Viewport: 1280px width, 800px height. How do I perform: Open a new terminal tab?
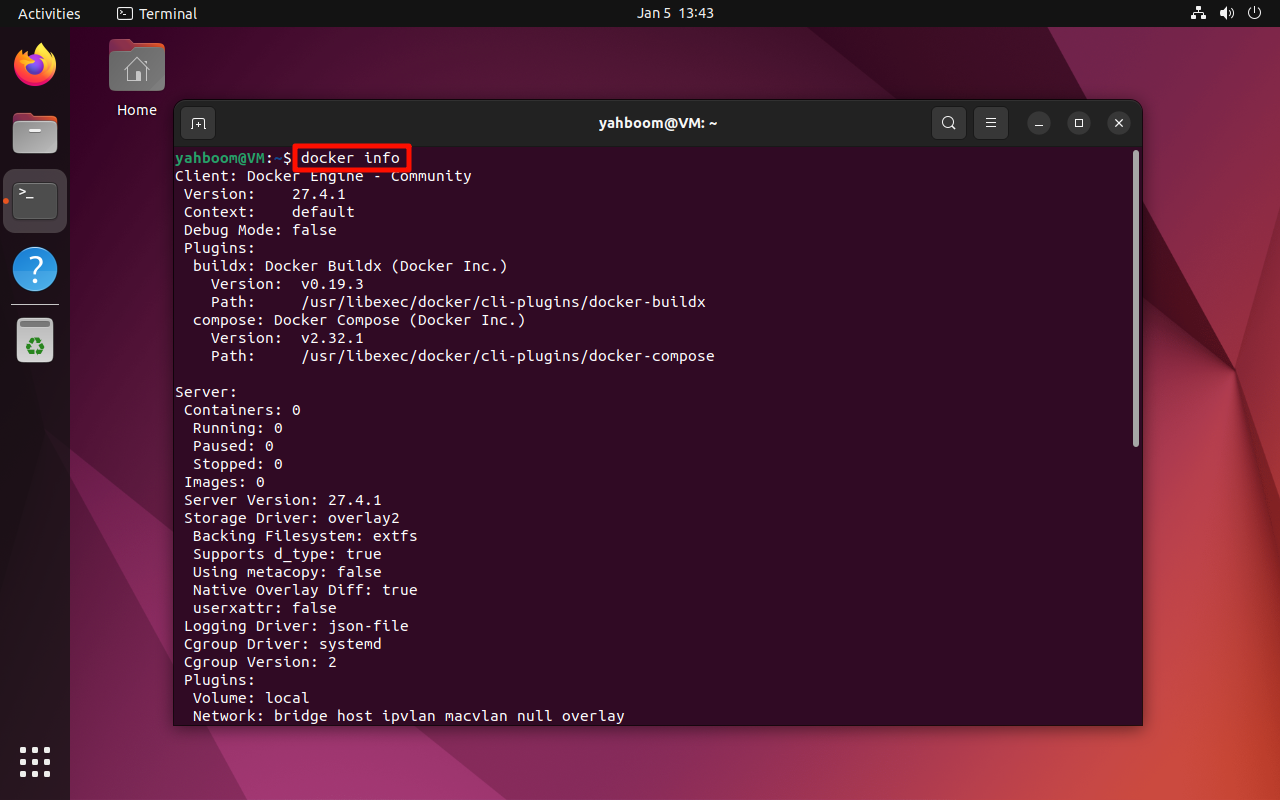pyautogui.click(x=197, y=123)
